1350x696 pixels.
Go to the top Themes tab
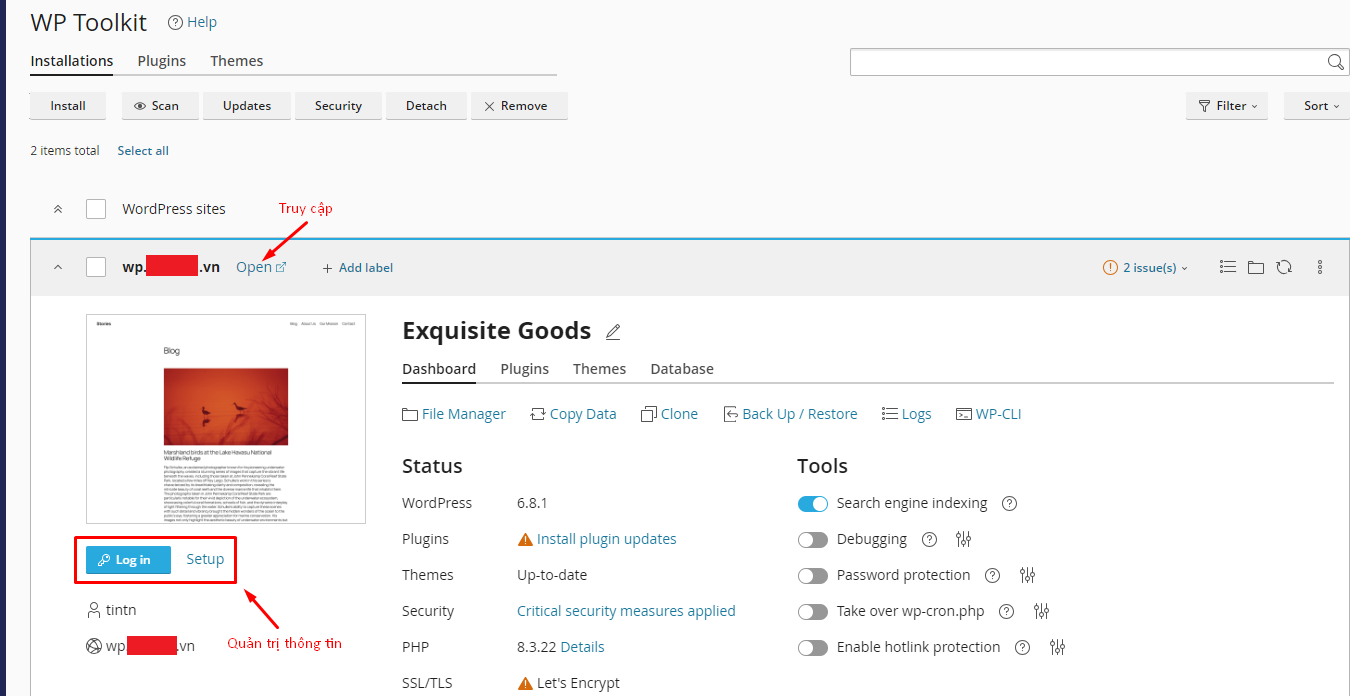click(x=236, y=61)
